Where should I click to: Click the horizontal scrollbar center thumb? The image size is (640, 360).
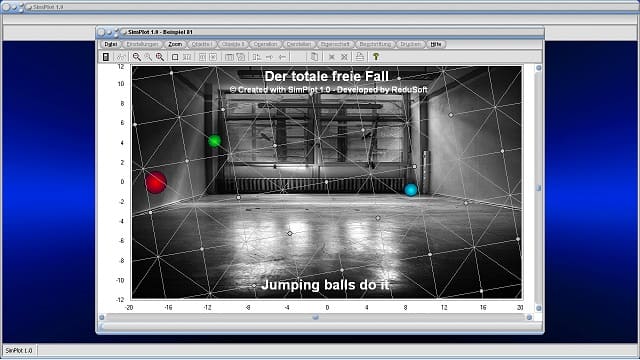tap(316, 317)
